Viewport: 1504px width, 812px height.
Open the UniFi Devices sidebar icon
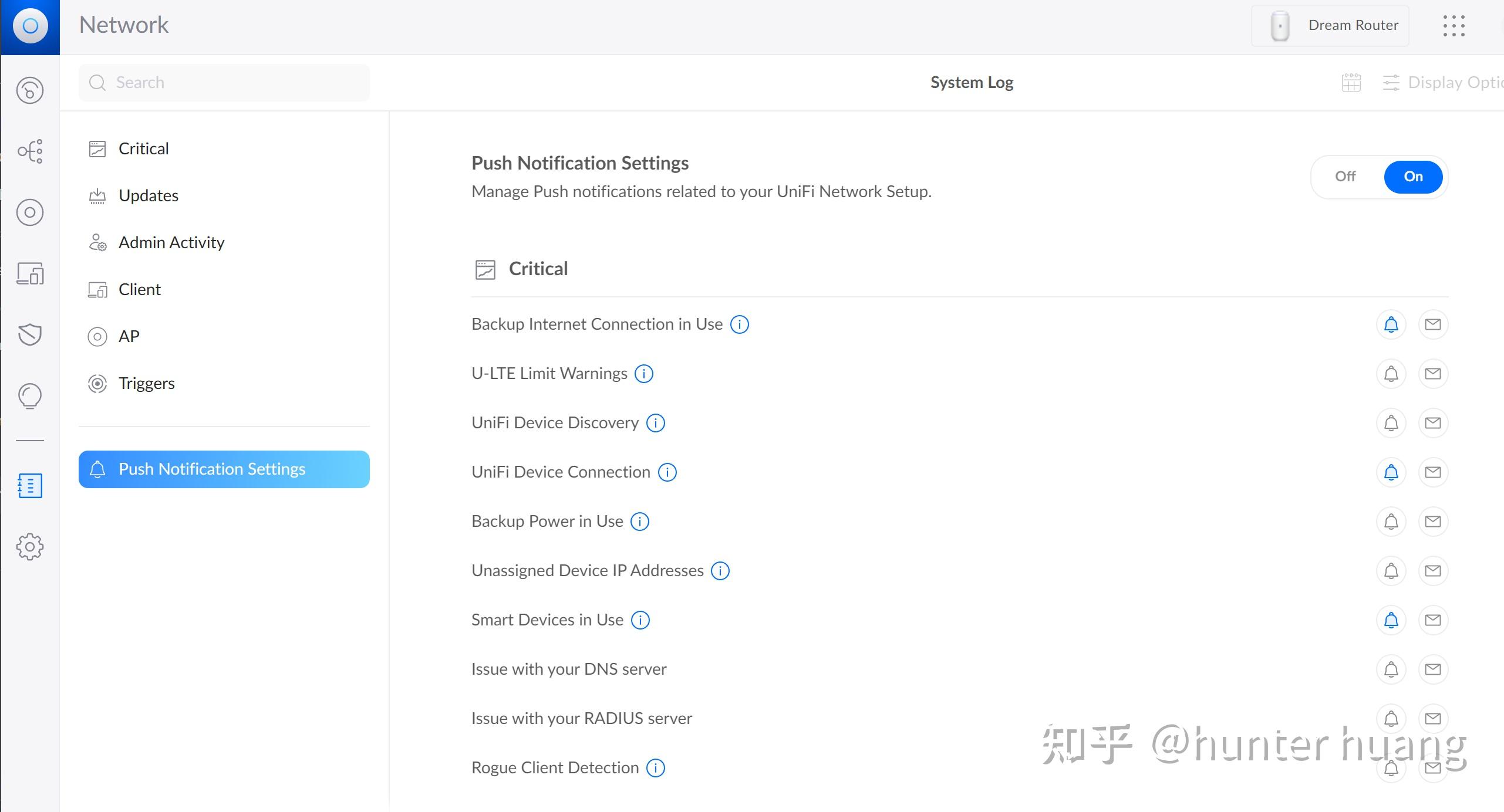30,212
